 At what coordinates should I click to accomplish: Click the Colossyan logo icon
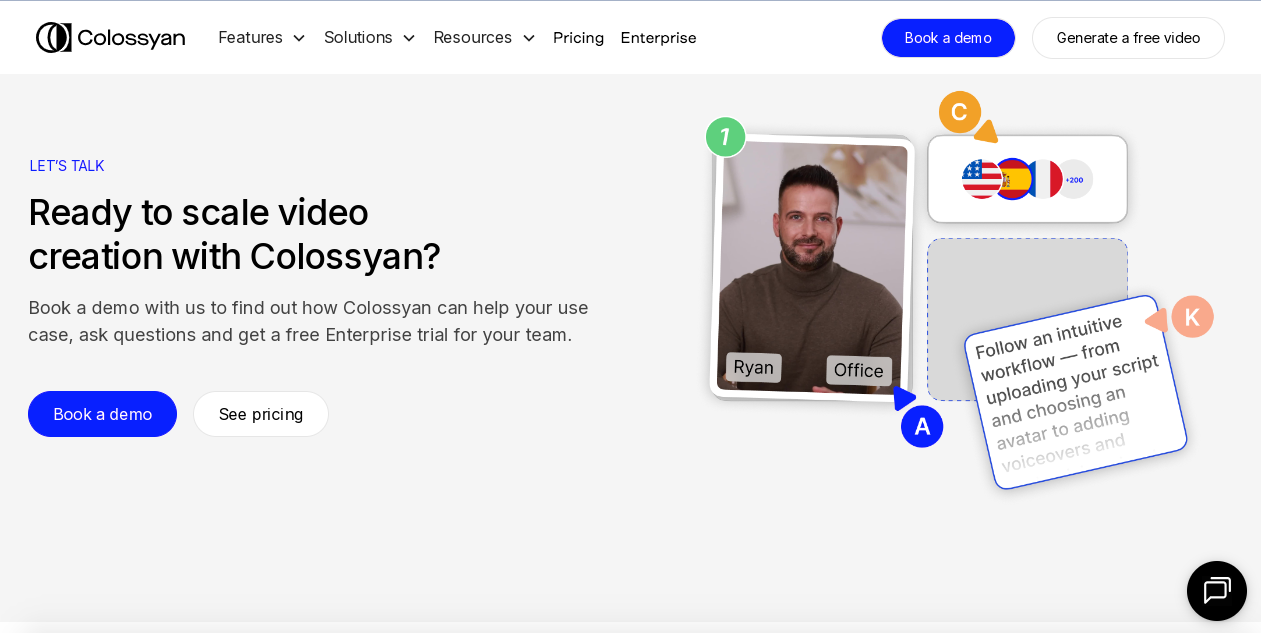(54, 38)
